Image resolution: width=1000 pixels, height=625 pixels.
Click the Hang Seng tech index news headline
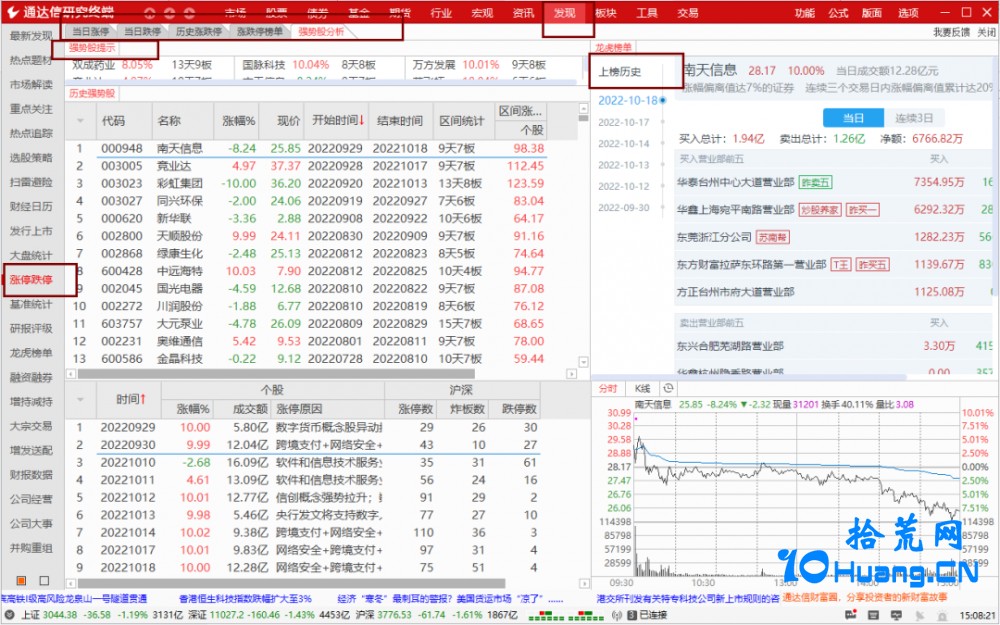(245, 598)
